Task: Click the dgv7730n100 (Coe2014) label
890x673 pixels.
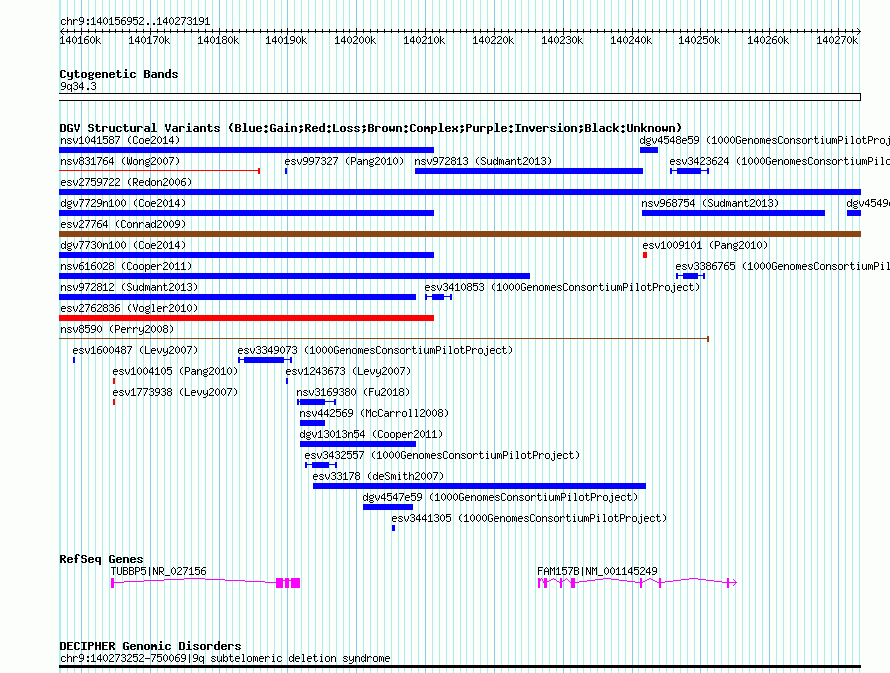Action: [x=123, y=245]
